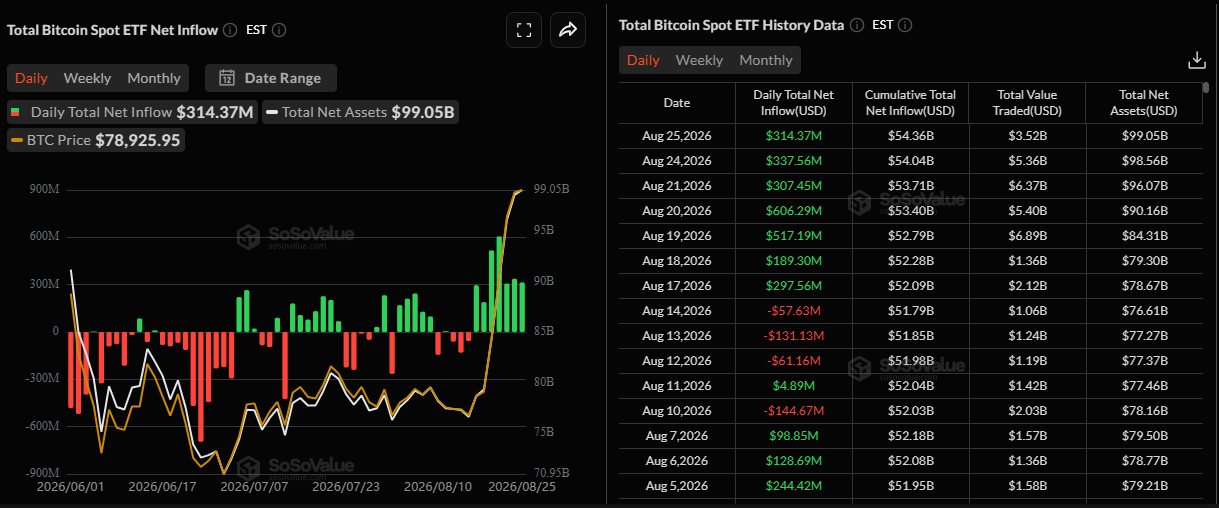Click the $4.89M inflow cell
This screenshot has height=508, width=1219.
tap(793, 385)
